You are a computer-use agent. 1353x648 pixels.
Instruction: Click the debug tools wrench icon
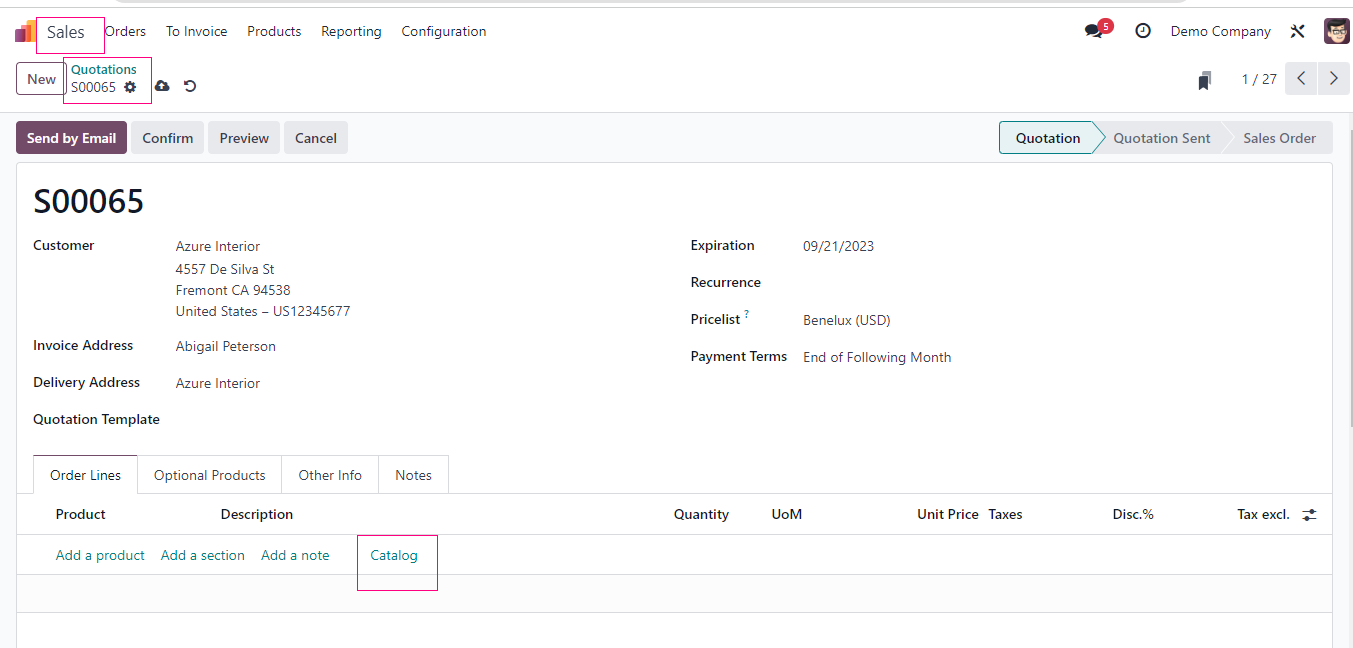[1298, 31]
